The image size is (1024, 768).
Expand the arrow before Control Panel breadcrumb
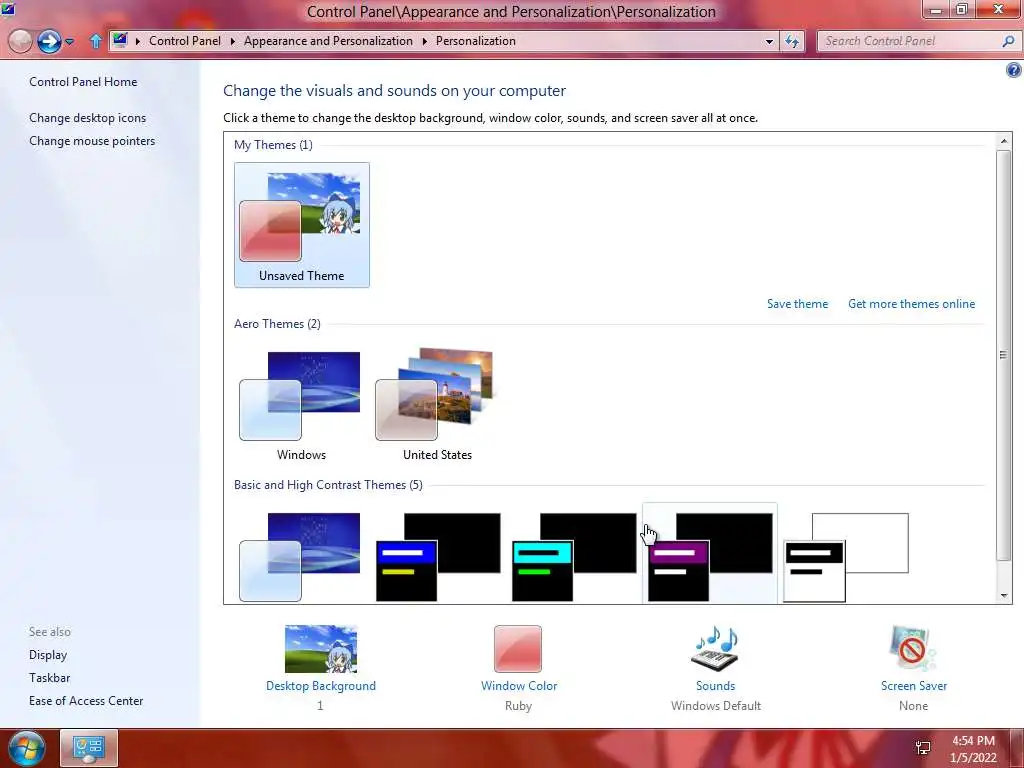point(138,41)
